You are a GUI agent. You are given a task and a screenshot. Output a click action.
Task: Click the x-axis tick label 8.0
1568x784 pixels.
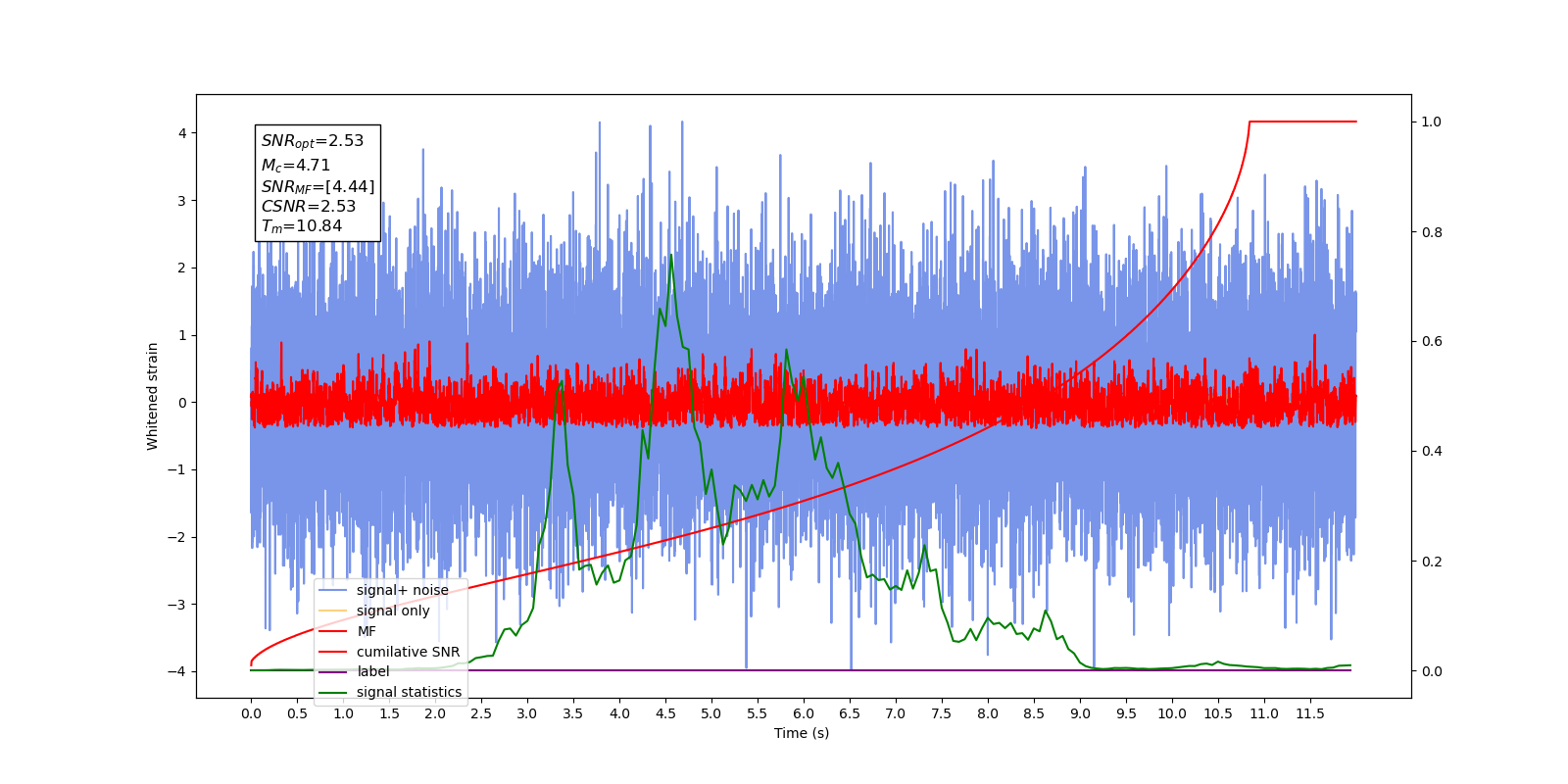(x=988, y=713)
